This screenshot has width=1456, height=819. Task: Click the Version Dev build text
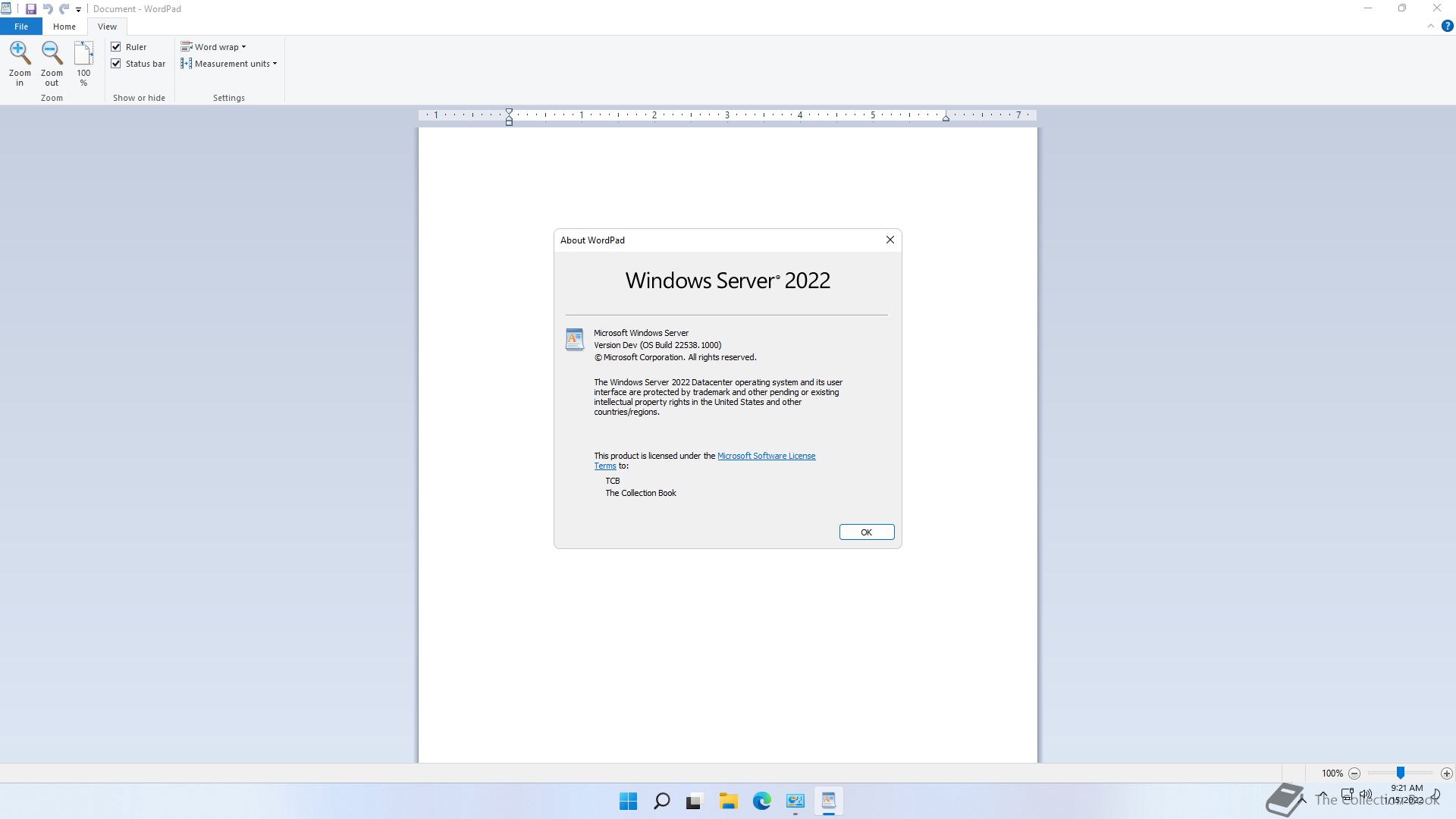(x=657, y=345)
